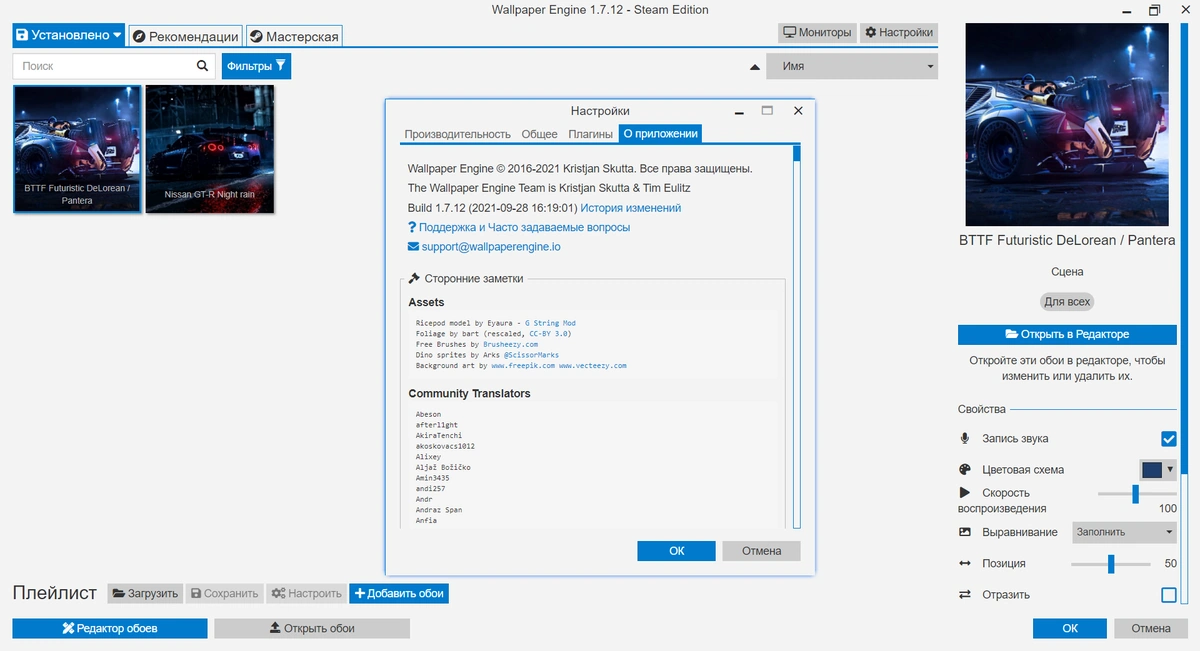This screenshot has height=651, width=1200.
Task: Open Цветовая схема color swatch
Action: pyautogui.click(x=1158, y=469)
